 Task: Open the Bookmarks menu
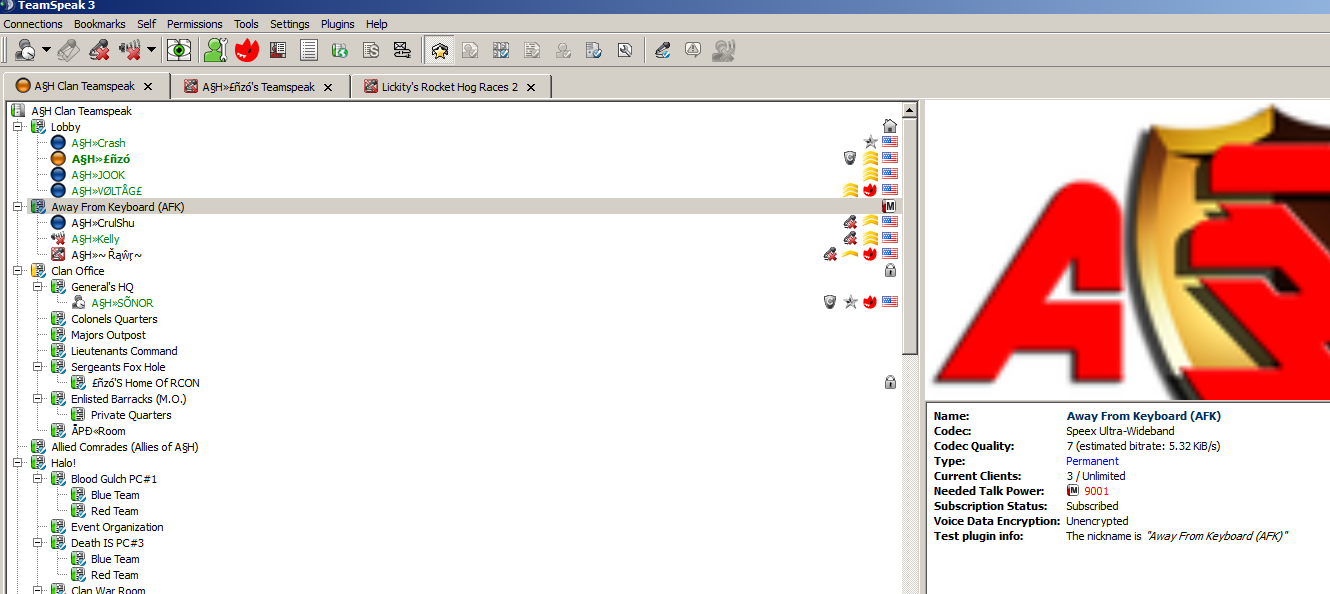click(x=100, y=24)
